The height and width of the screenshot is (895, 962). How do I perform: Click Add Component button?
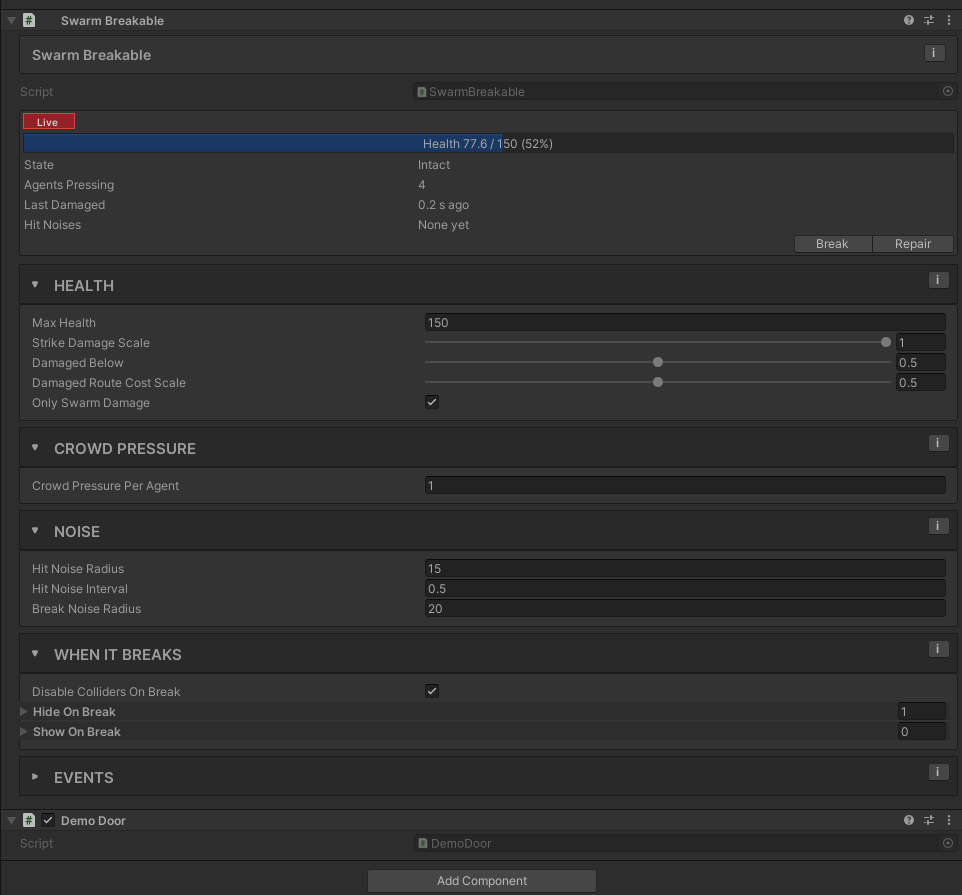pyautogui.click(x=482, y=880)
